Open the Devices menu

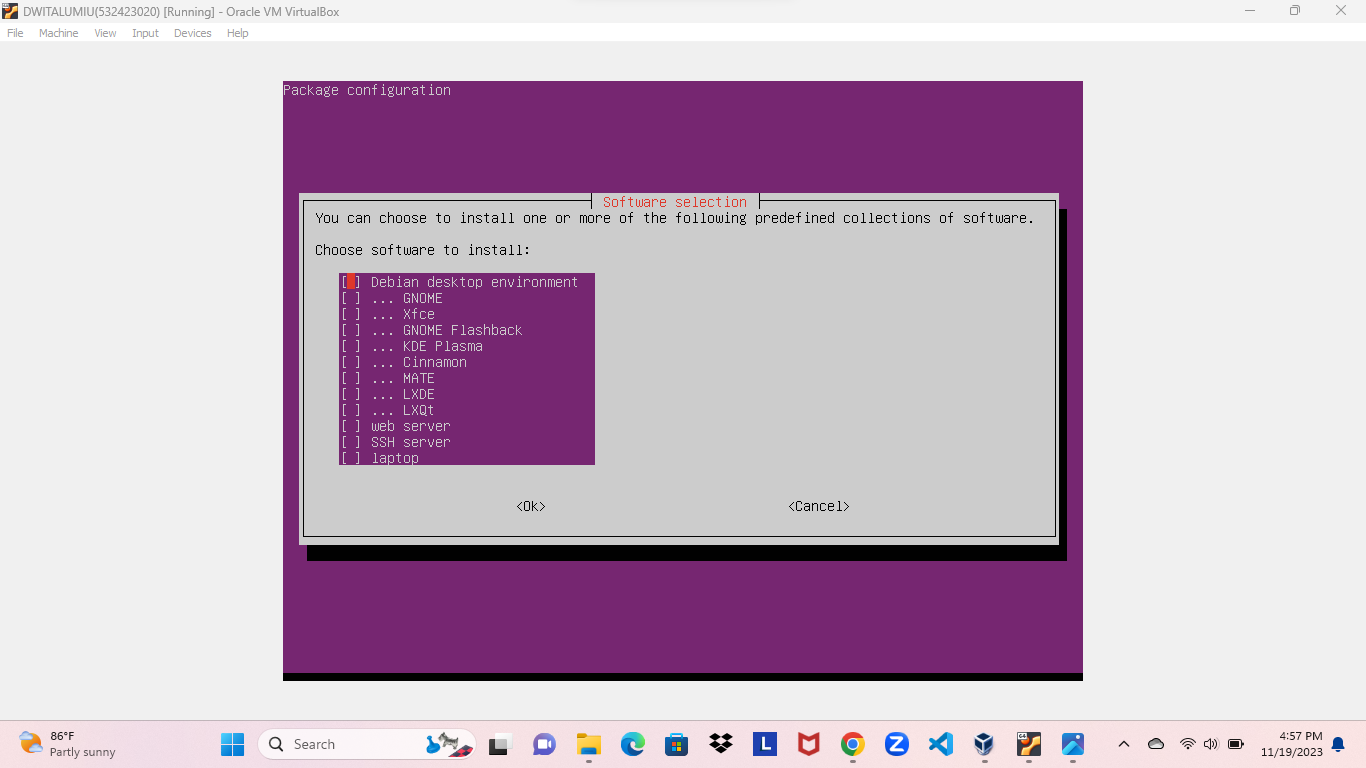(193, 33)
